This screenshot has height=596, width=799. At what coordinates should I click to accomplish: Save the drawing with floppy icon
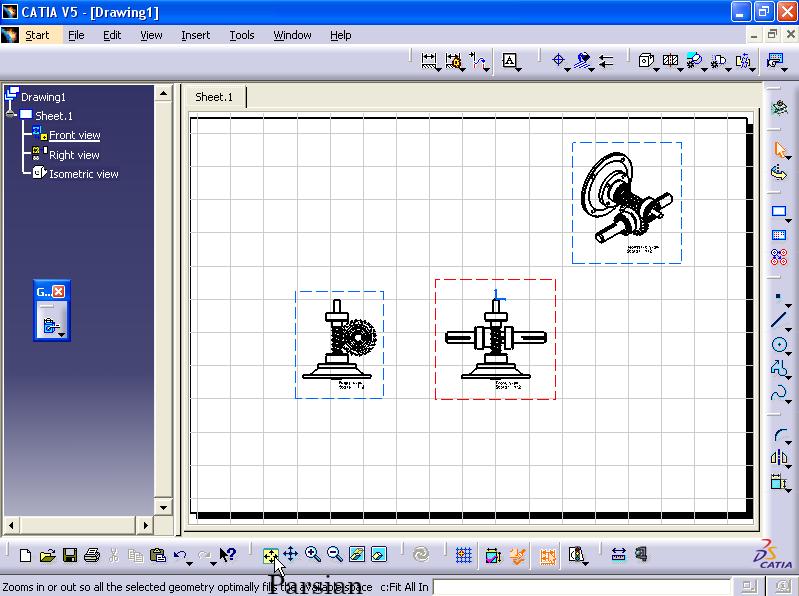[70, 555]
